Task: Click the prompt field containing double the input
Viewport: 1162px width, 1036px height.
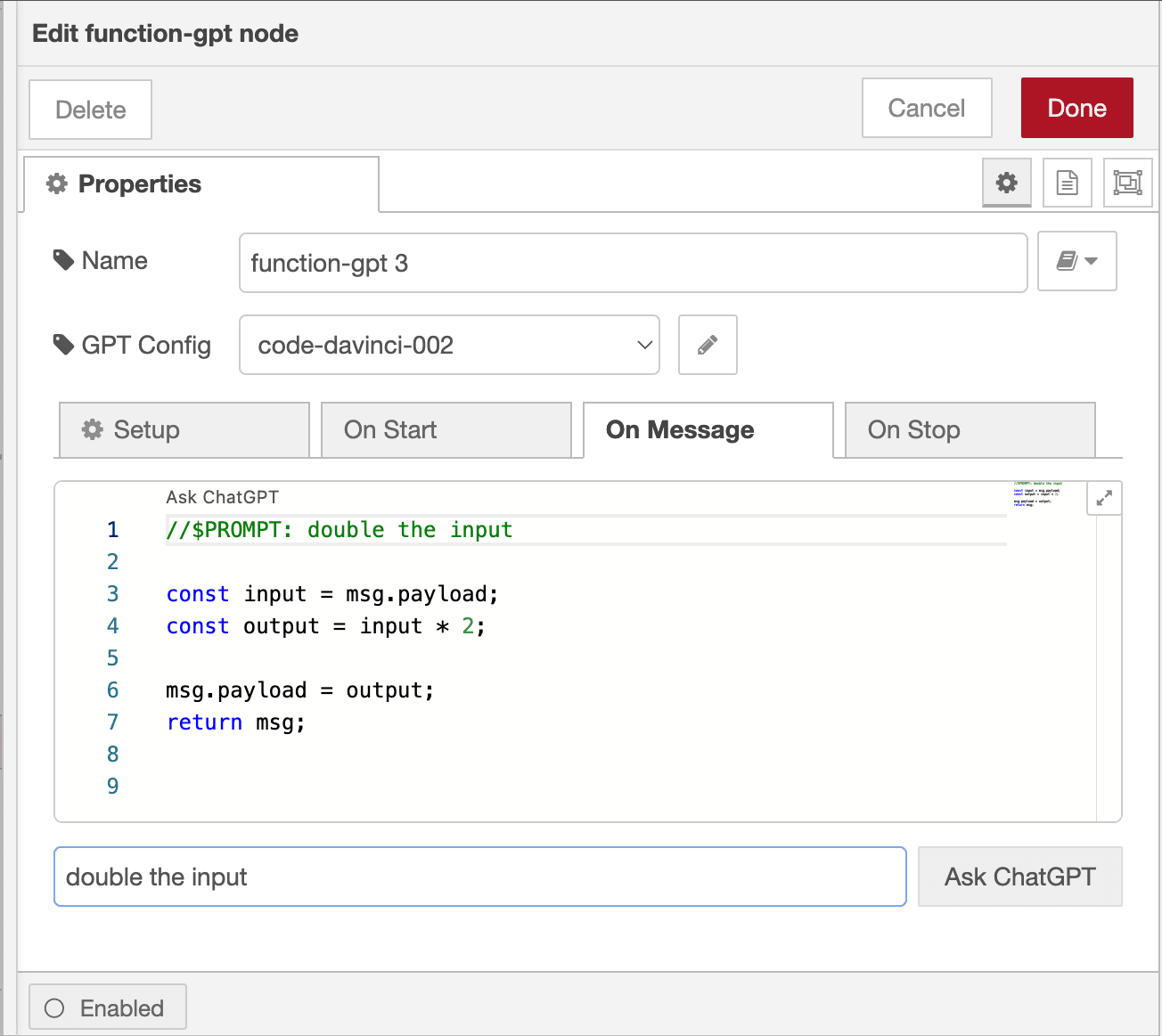Action: click(x=479, y=877)
